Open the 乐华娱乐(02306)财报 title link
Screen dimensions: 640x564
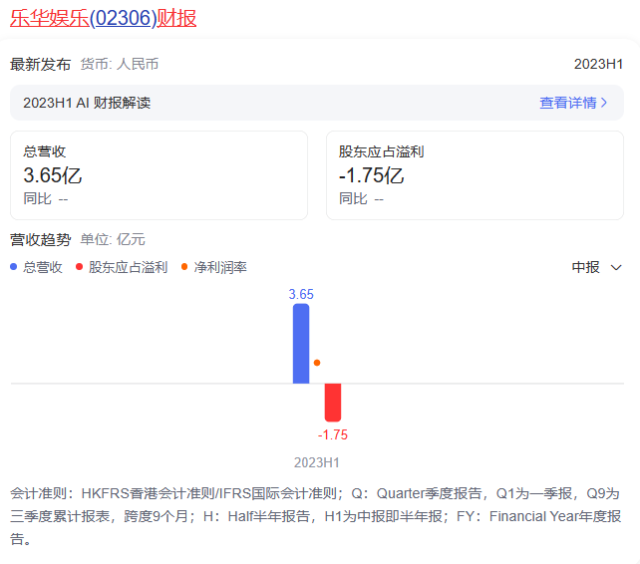coord(103,18)
